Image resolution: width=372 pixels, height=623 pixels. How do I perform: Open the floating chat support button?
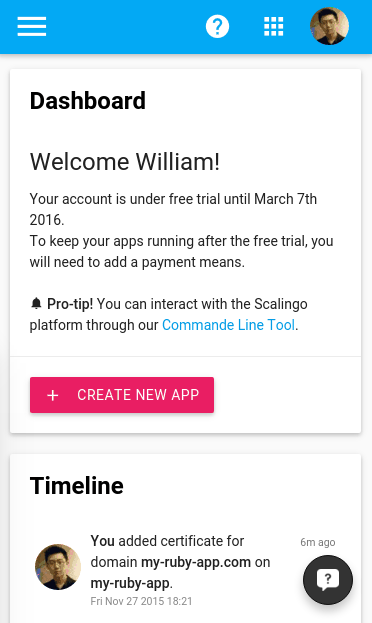[328, 580]
